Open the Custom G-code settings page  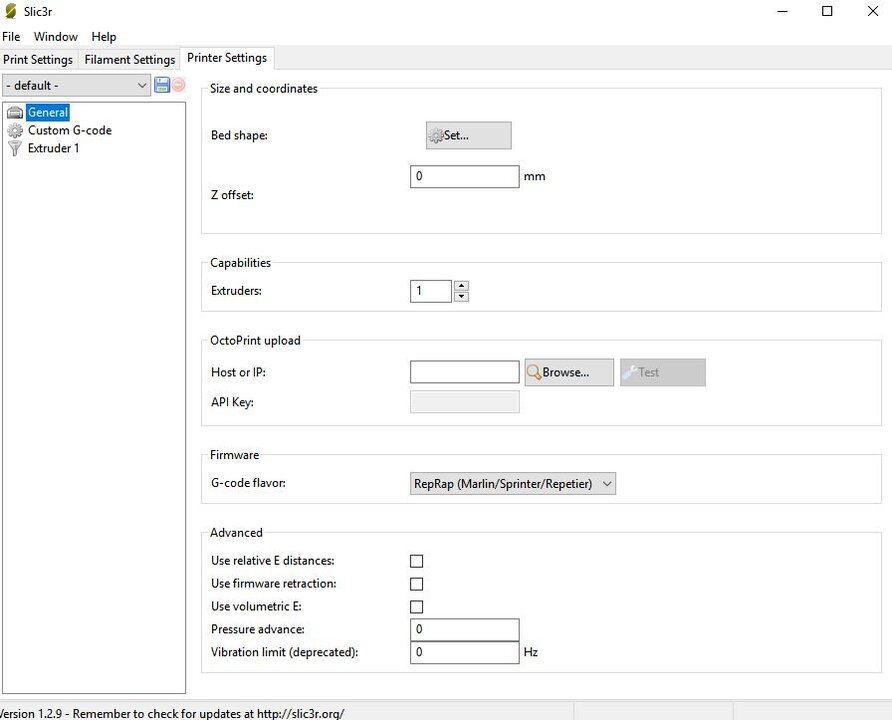[x=69, y=130]
